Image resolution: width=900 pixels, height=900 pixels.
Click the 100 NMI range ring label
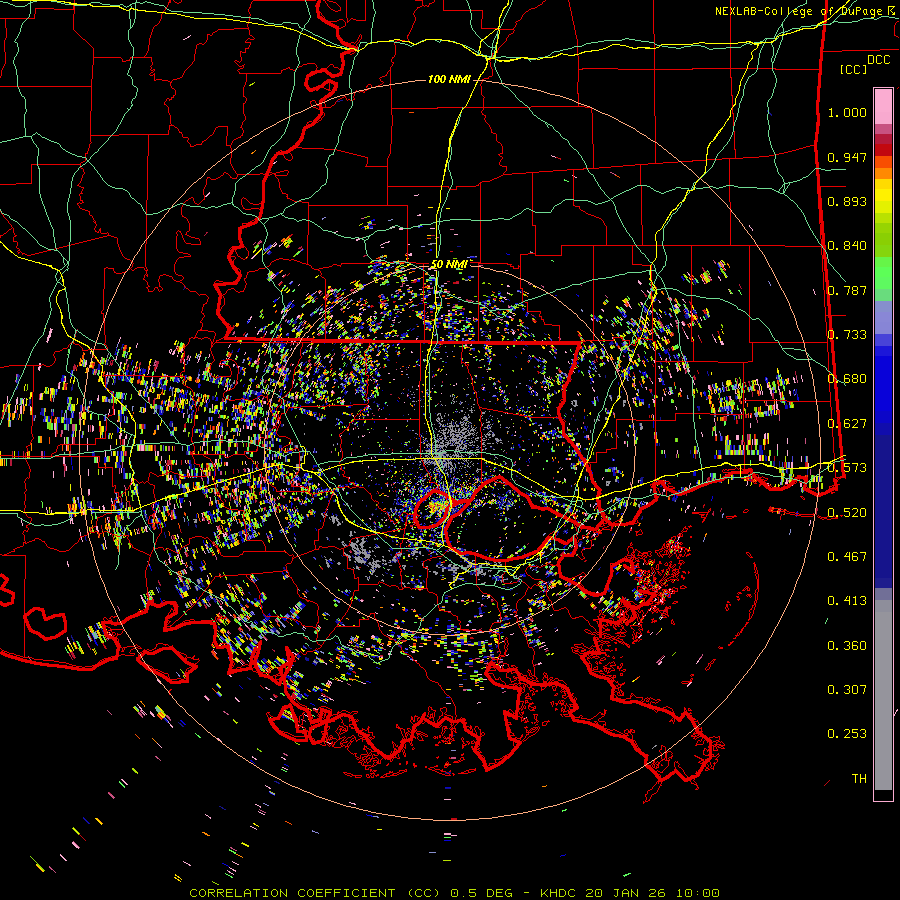click(x=449, y=79)
